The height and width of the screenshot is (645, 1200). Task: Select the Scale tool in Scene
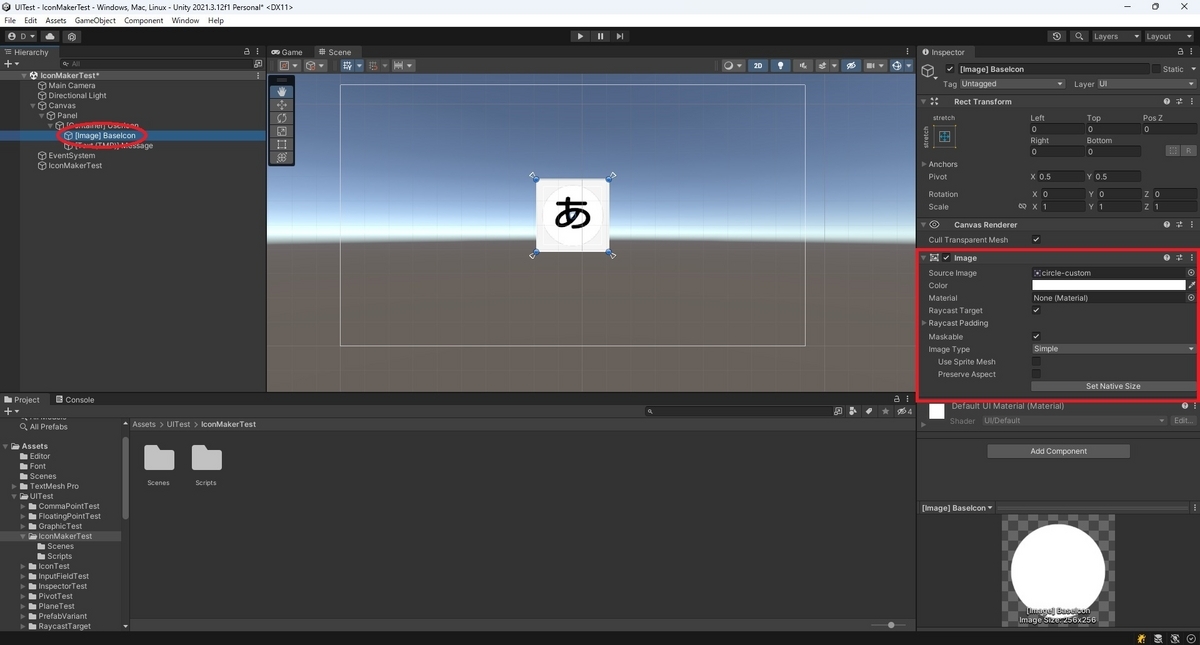pyautogui.click(x=282, y=131)
